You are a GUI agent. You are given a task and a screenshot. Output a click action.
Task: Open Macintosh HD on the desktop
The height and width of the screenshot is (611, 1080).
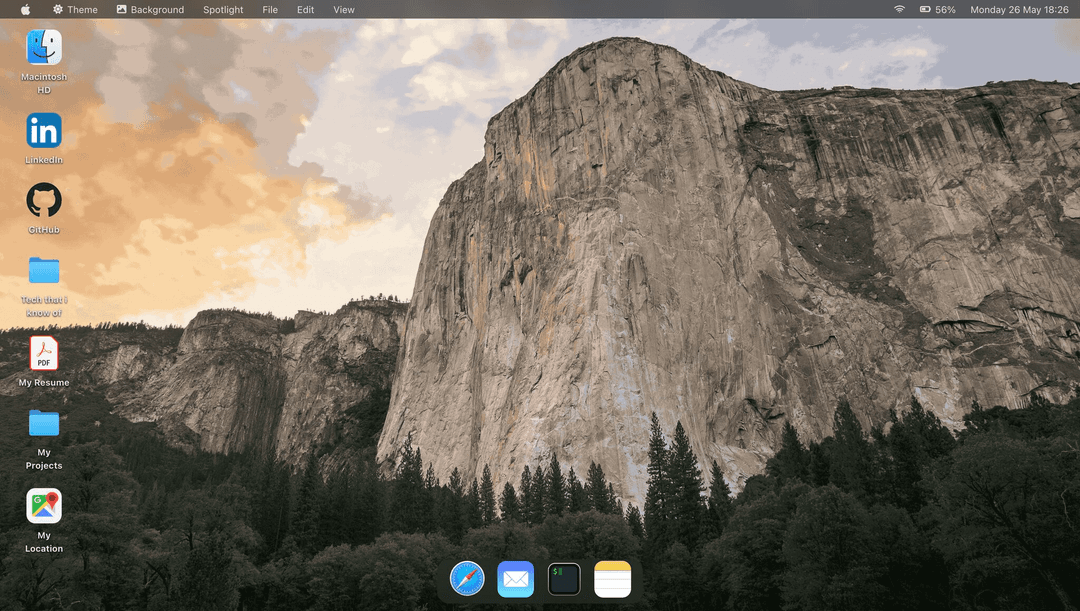coord(44,45)
